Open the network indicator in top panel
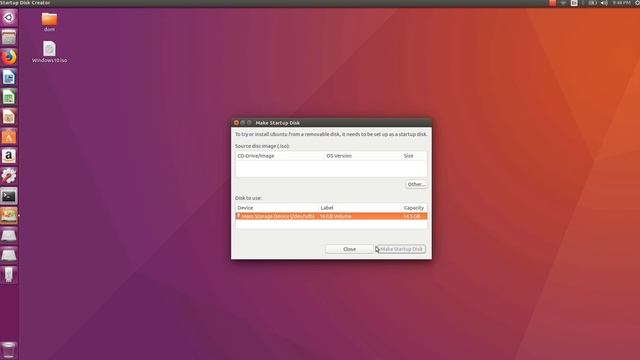This screenshot has height=360, width=640. [563, 3]
